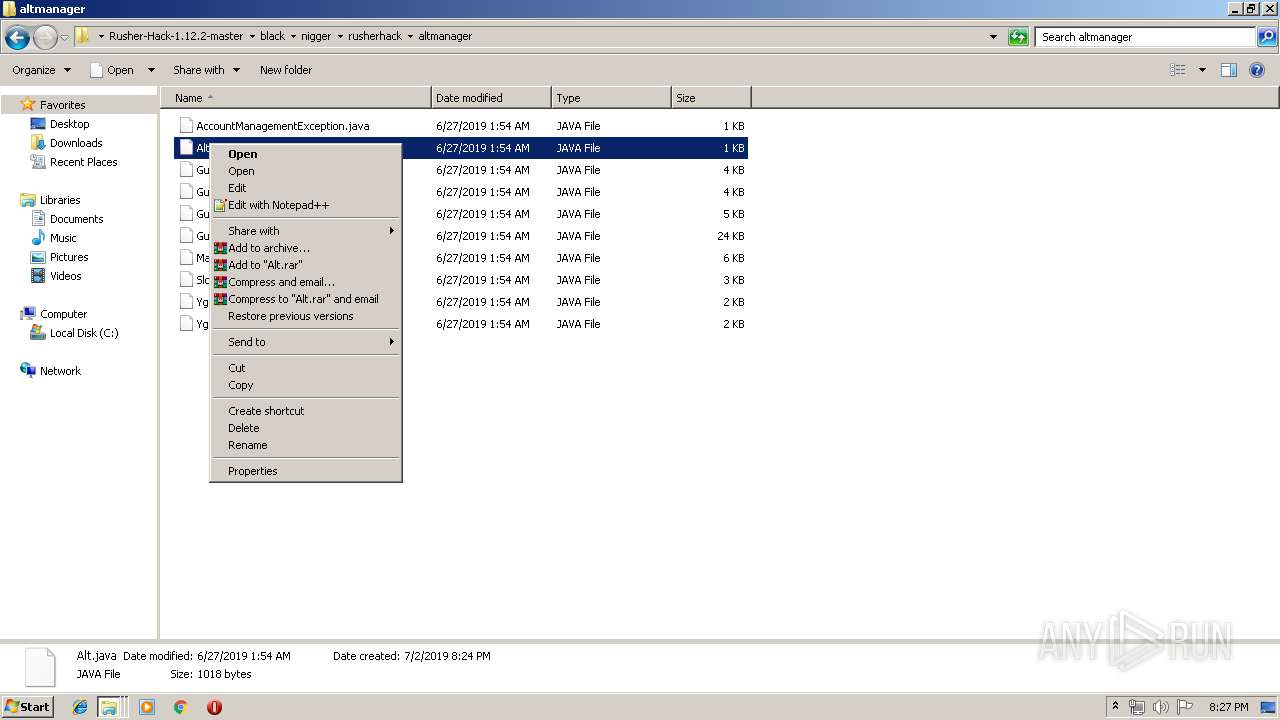Screen dimensions: 1280x720
Task: Refresh the altmanager folder view
Action: coord(1018,37)
